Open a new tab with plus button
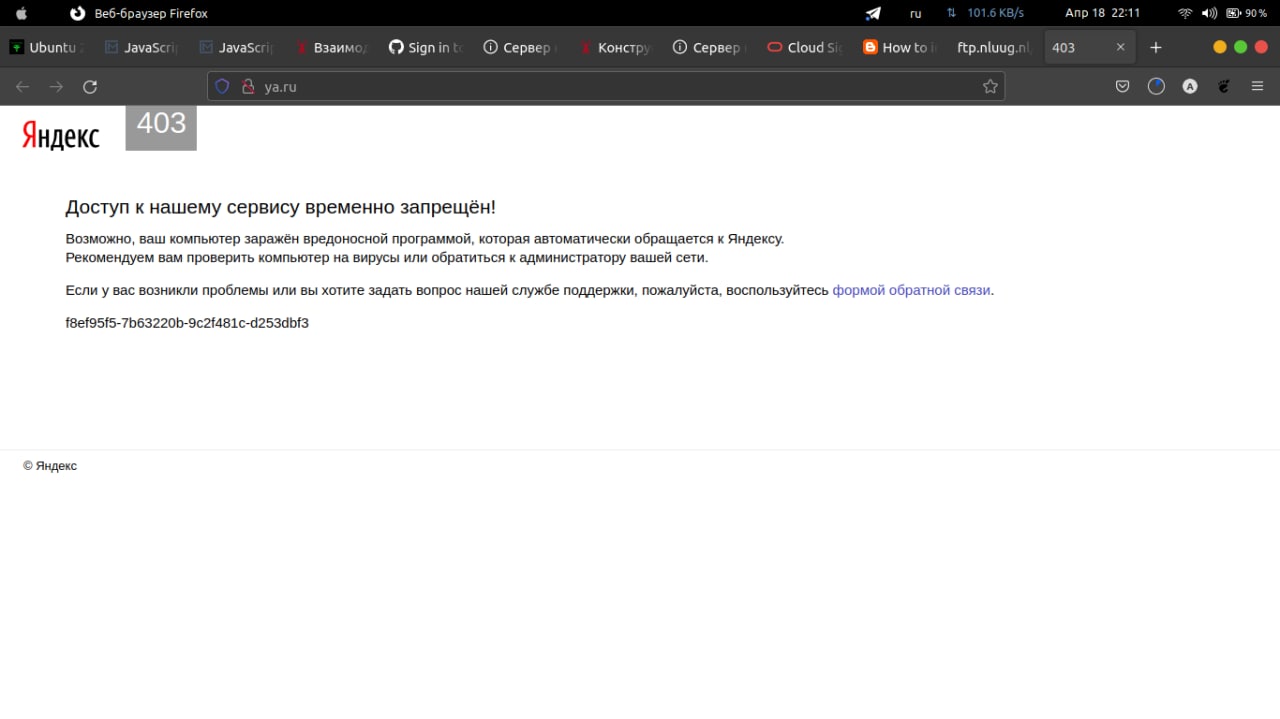Viewport: 1280px width, 719px height. pos(1156,47)
